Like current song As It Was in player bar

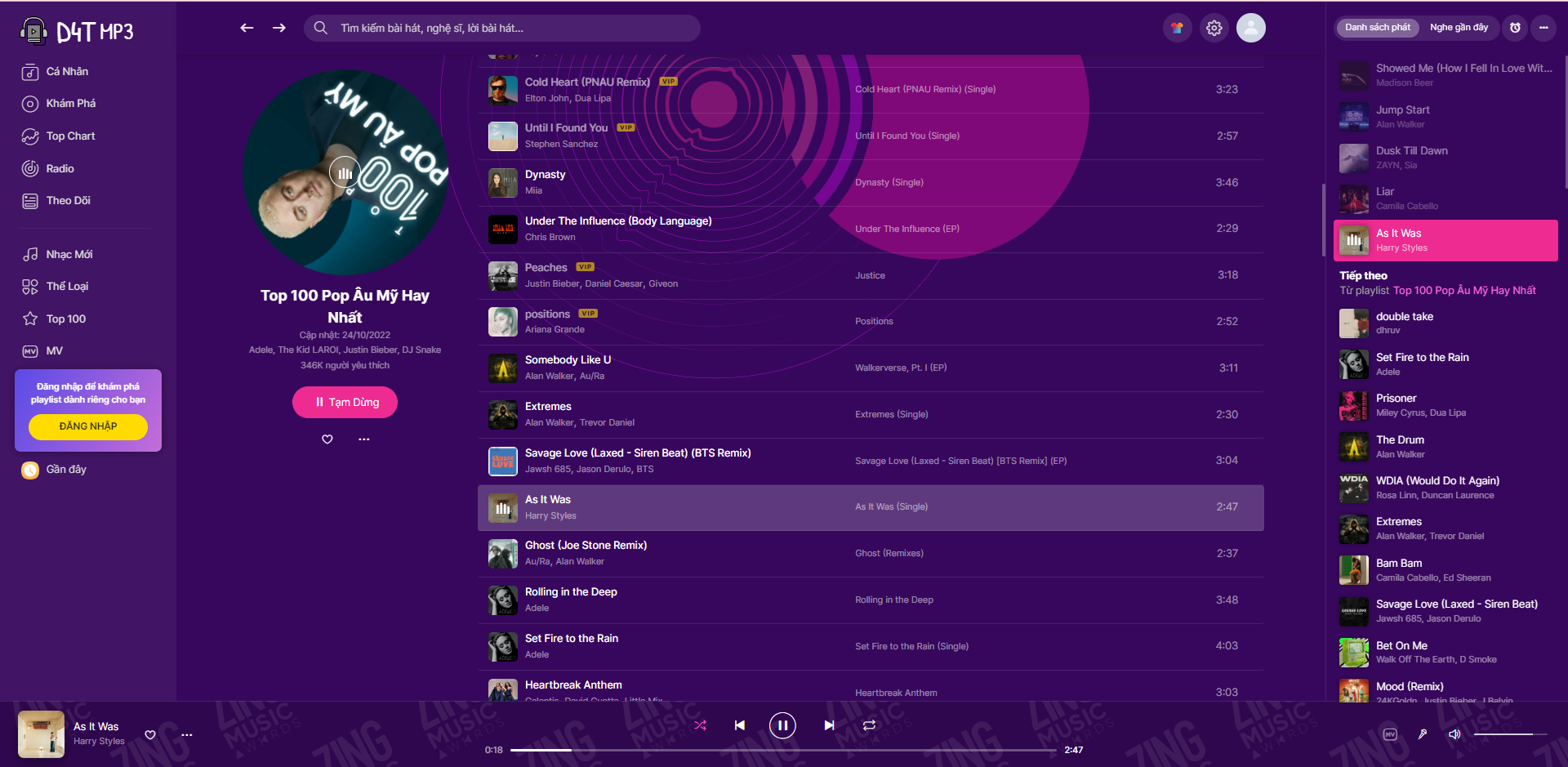coord(150,735)
